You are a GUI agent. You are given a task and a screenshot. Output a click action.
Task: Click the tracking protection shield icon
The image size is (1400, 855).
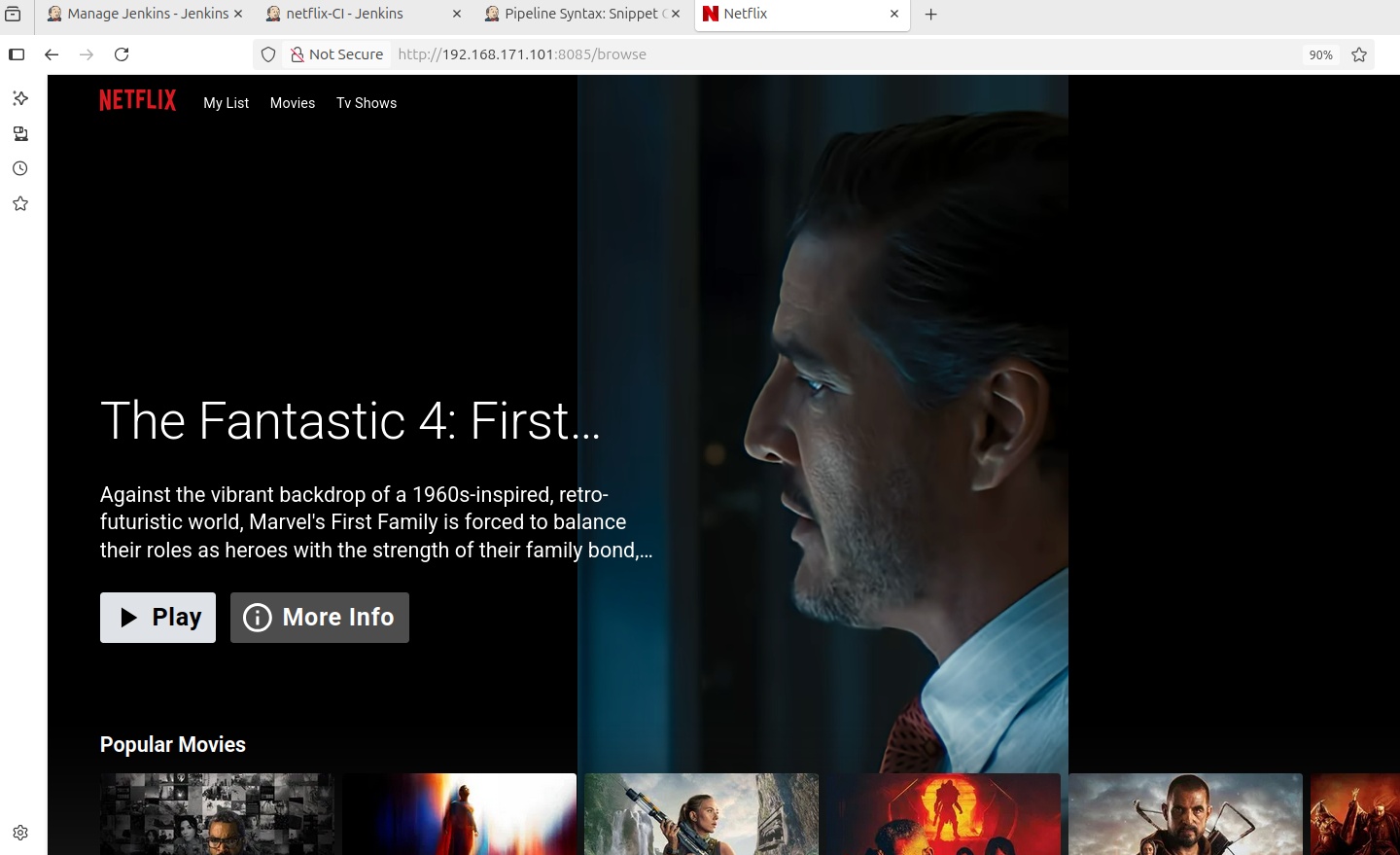point(269,54)
